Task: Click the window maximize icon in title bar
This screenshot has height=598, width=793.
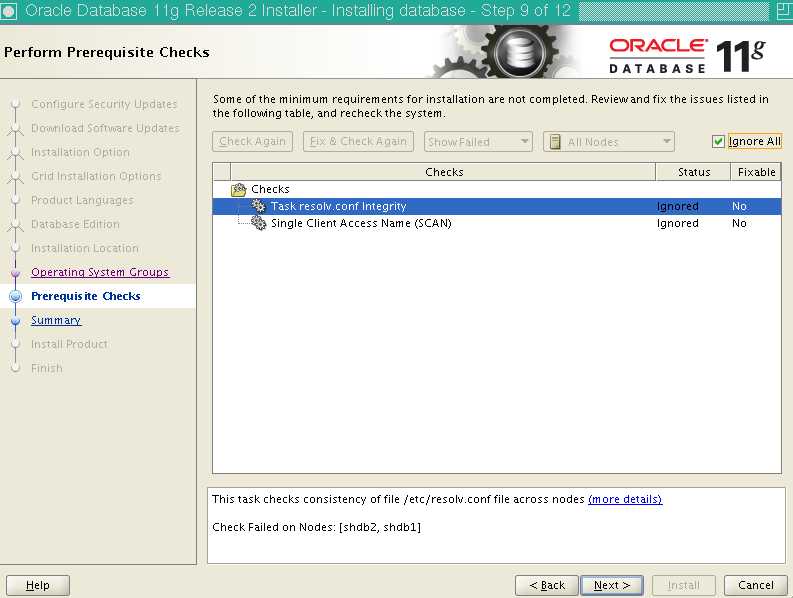Action: click(784, 11)
